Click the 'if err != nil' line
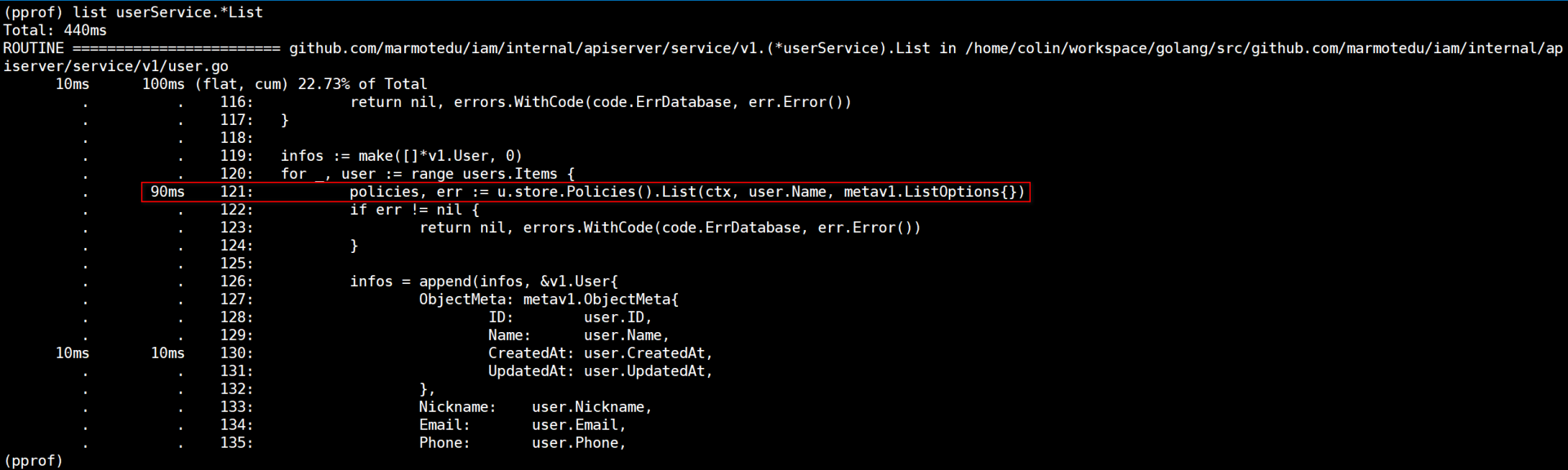Image resolution: width=1568 pixels, height=470 pixels. point(414,210)
